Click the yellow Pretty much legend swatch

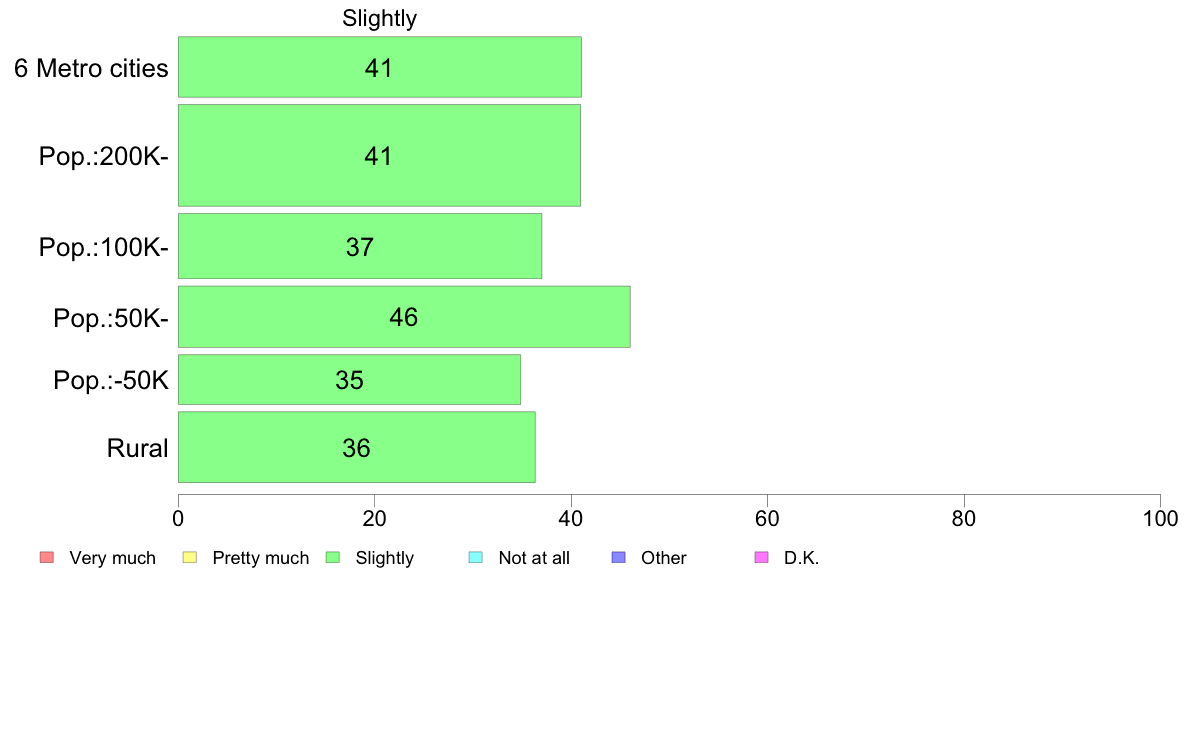pos(190,557)
